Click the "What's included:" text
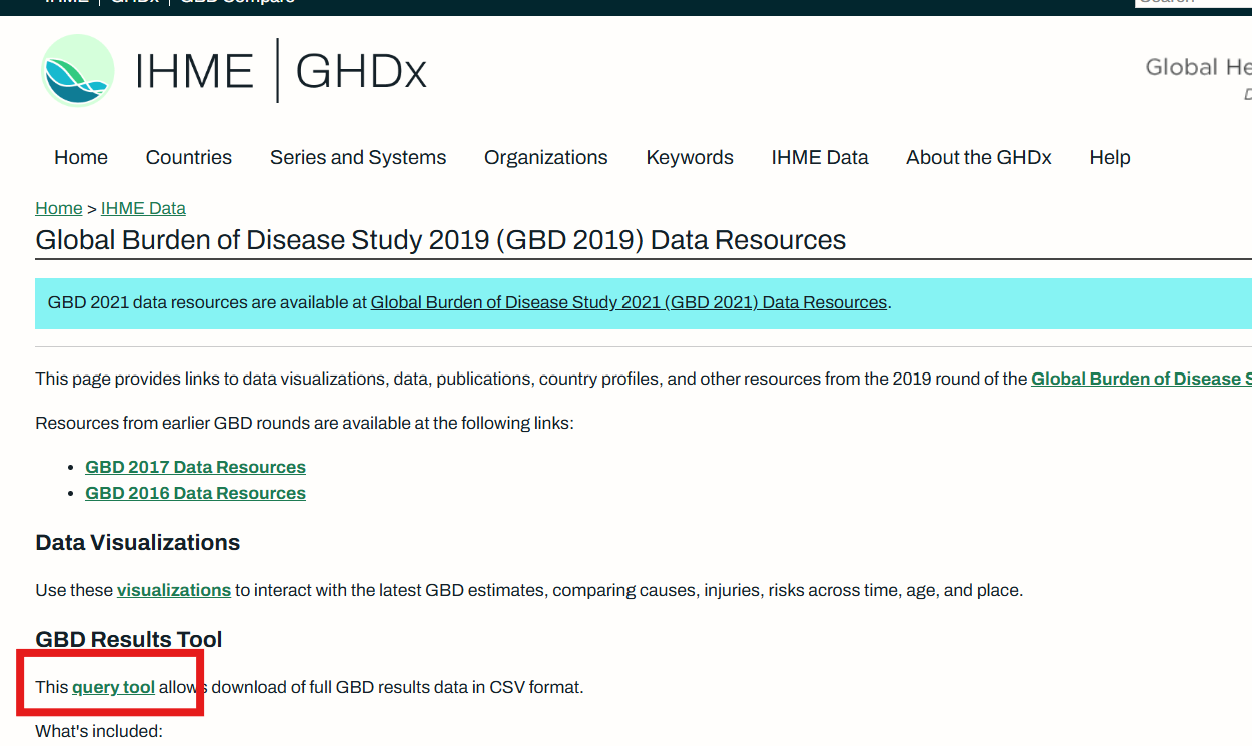 (99, 731)
